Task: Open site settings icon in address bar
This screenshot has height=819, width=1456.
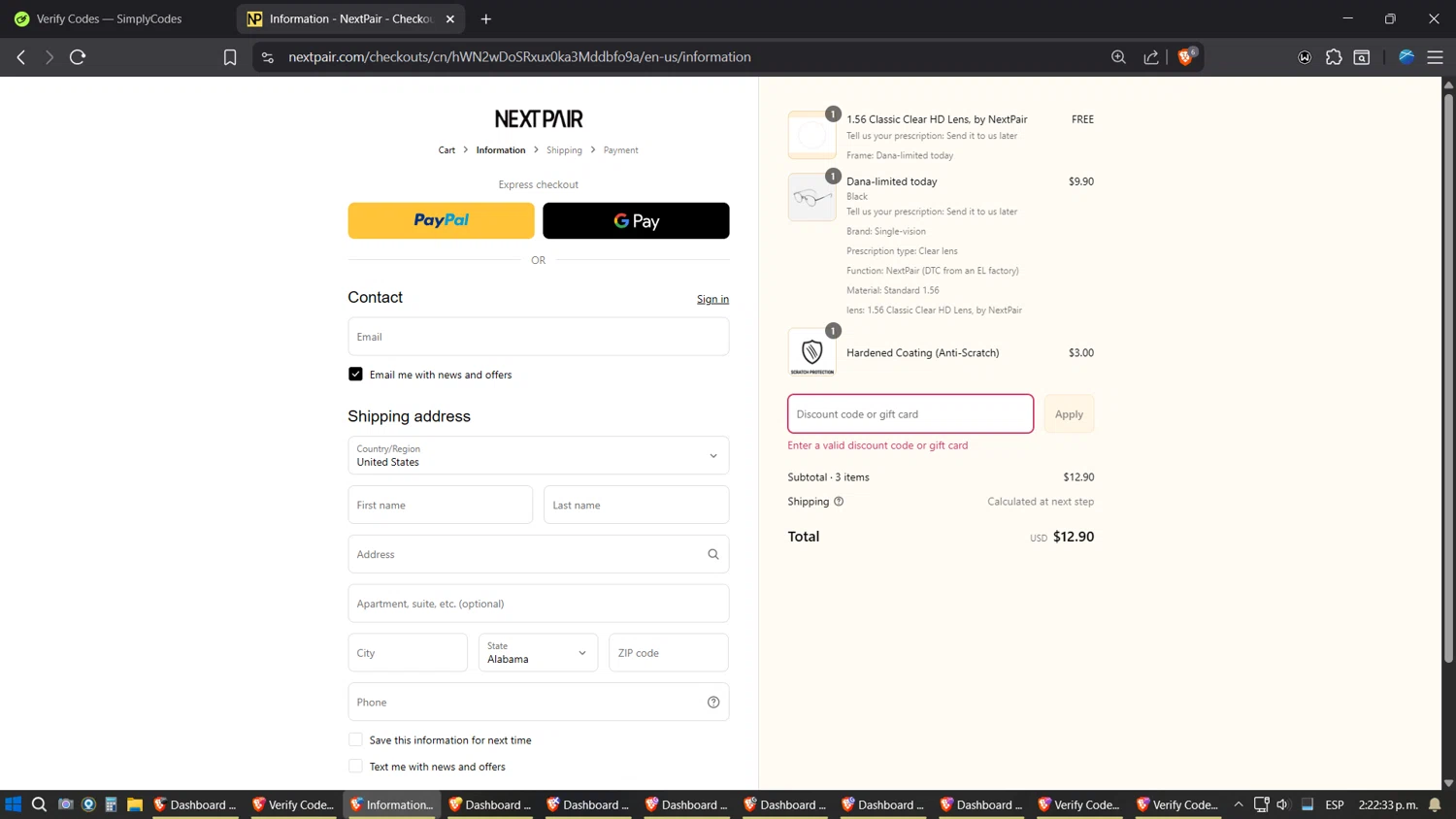Action: point(268,57)
